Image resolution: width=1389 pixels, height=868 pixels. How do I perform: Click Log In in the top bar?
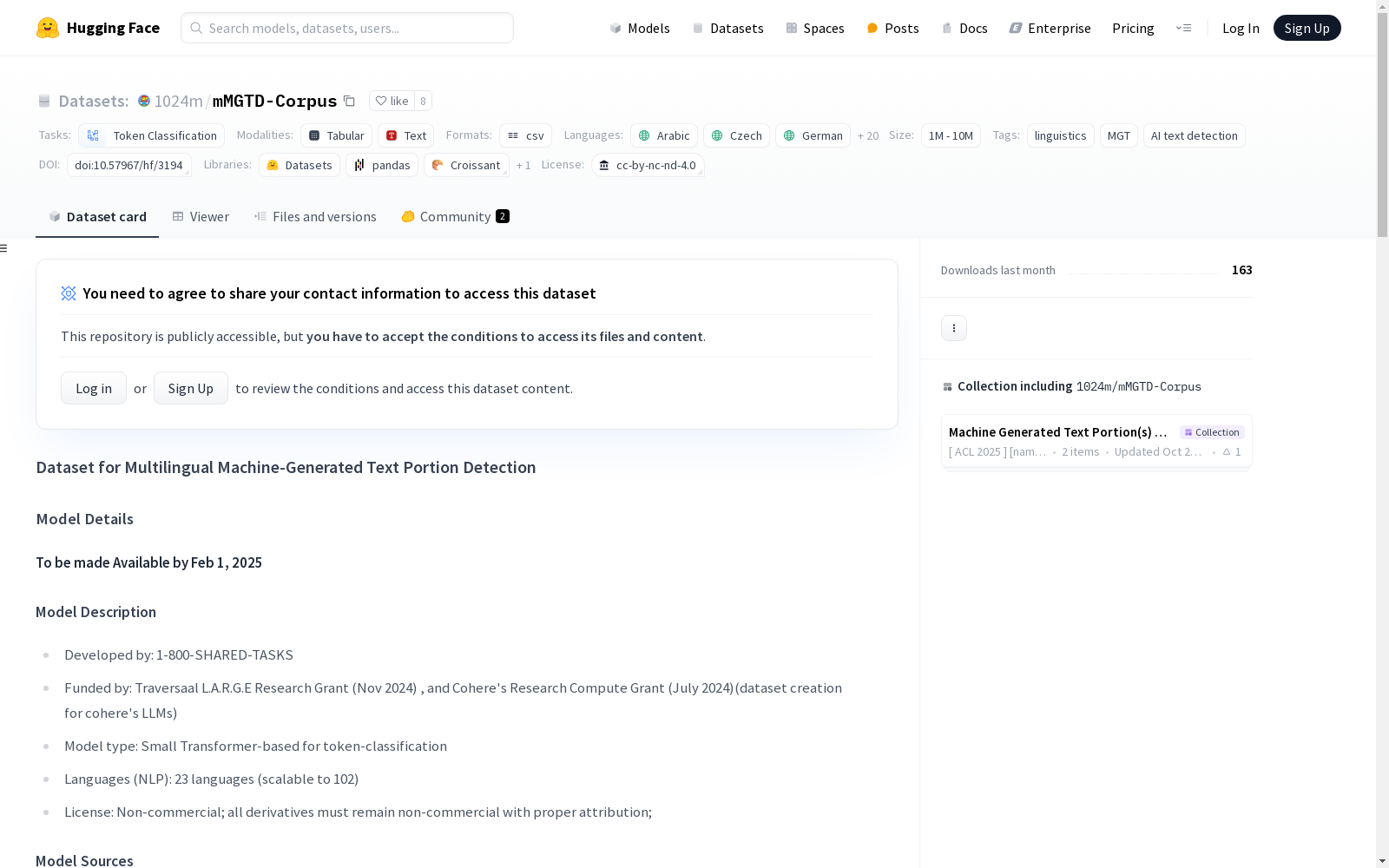pyautogui.click(x=1241, y=28)
